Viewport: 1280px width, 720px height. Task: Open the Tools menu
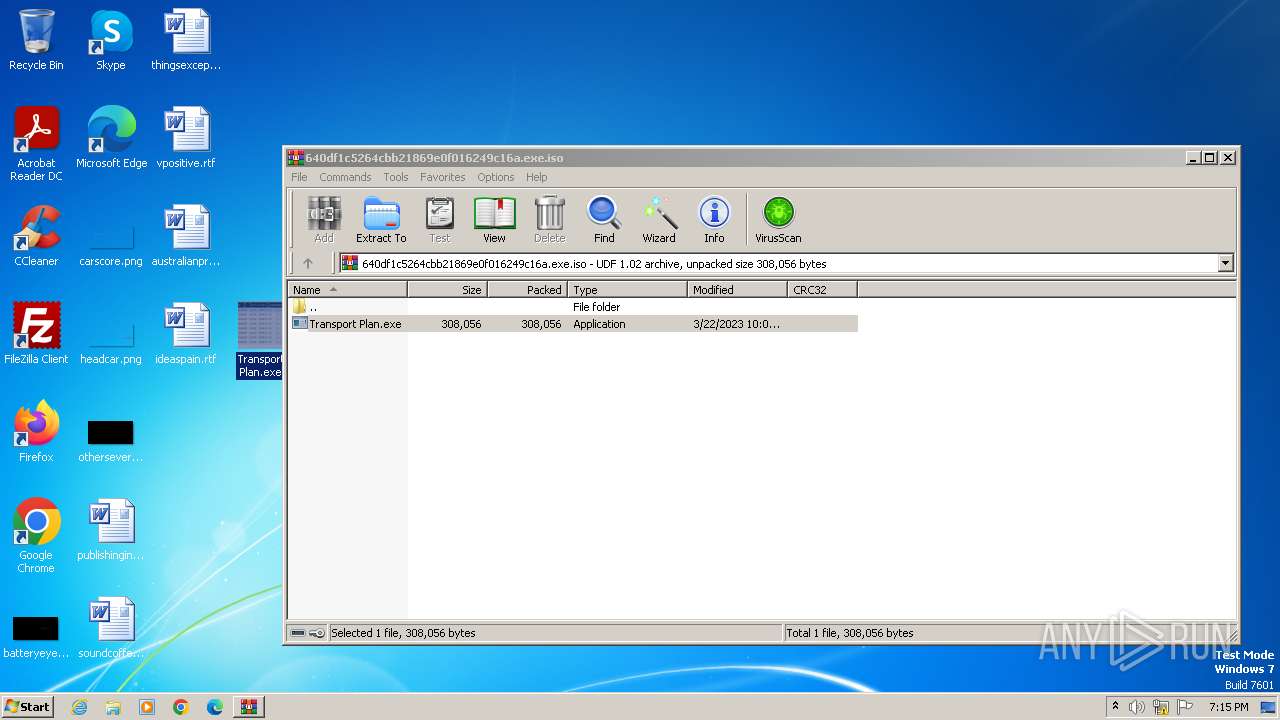396,177
